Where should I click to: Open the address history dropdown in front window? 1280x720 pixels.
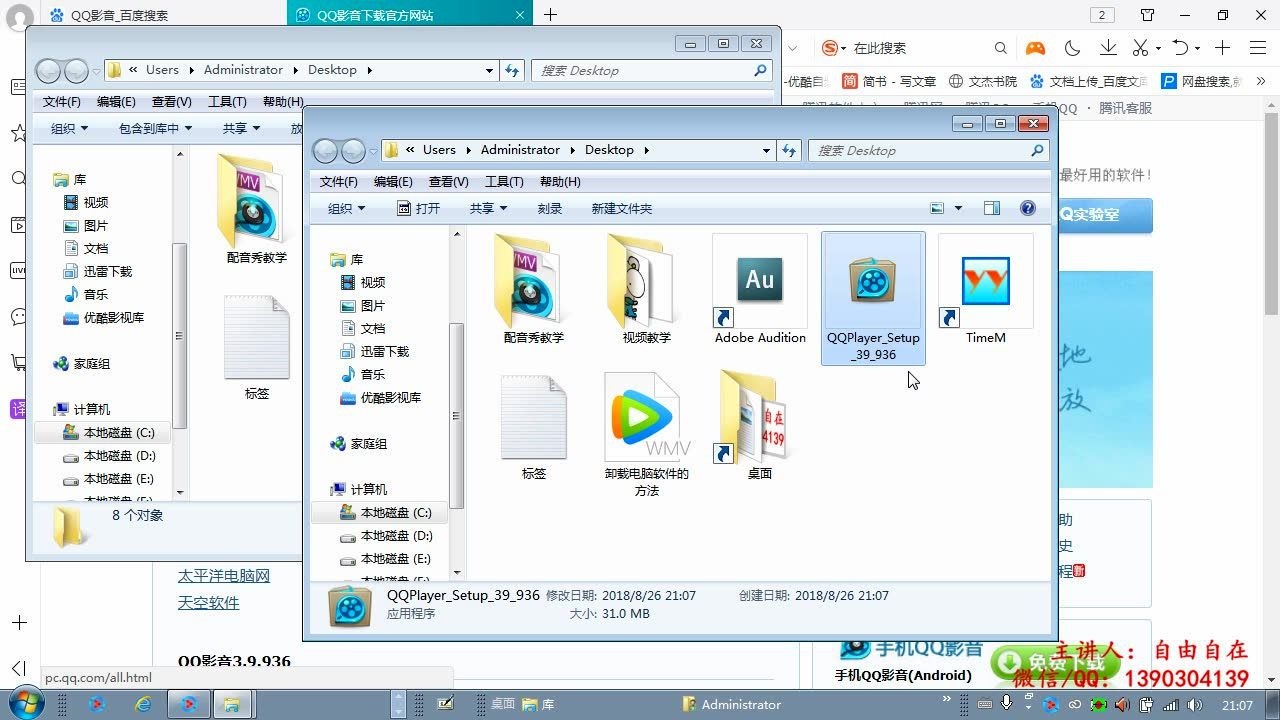[767, 150]
